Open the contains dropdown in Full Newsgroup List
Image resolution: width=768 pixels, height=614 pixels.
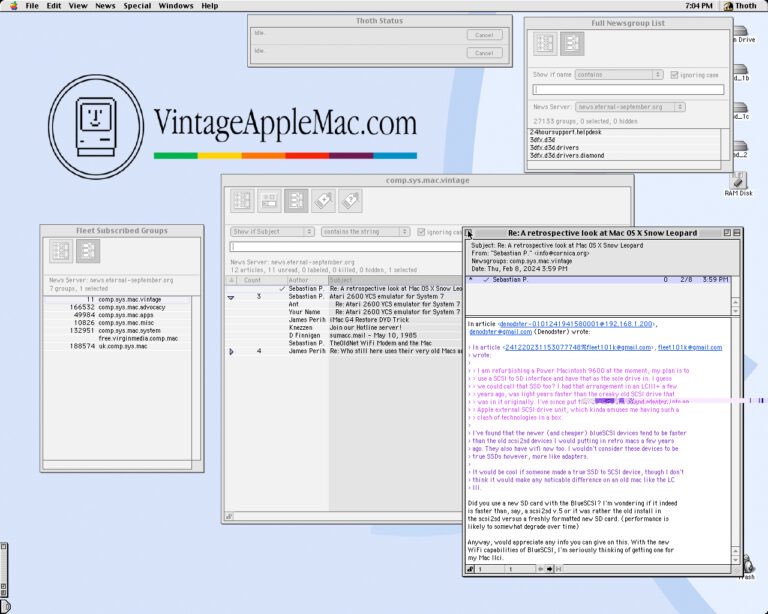[x=619, y=74]
